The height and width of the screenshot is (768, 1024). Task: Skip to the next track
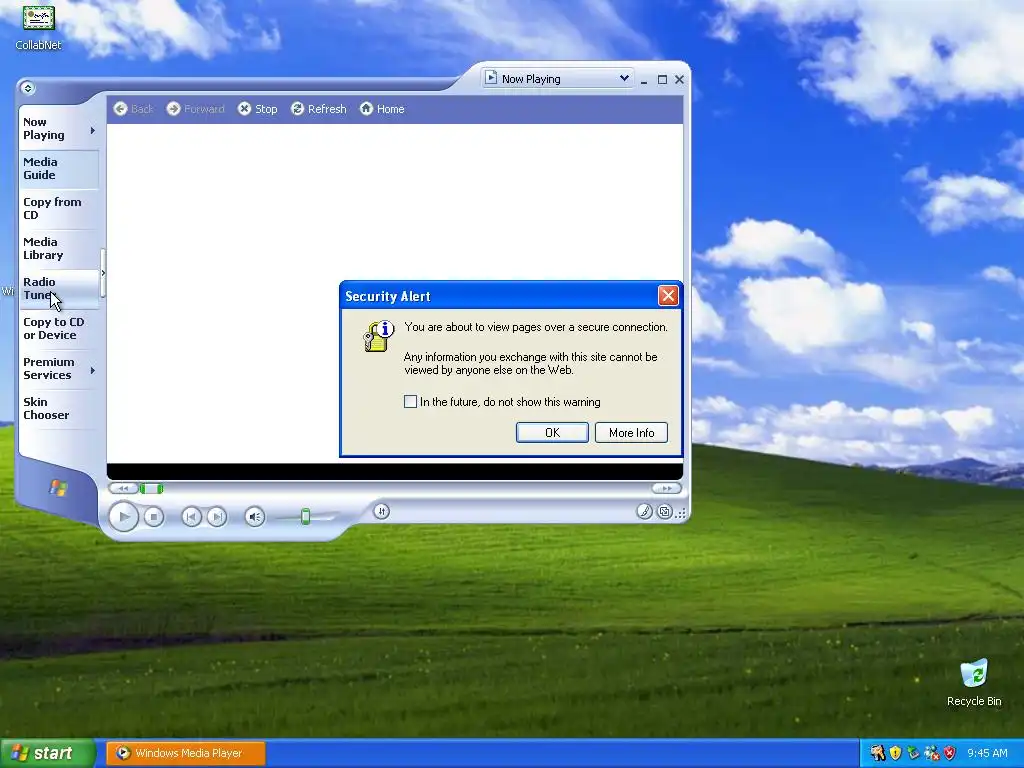tap(217, 517)
